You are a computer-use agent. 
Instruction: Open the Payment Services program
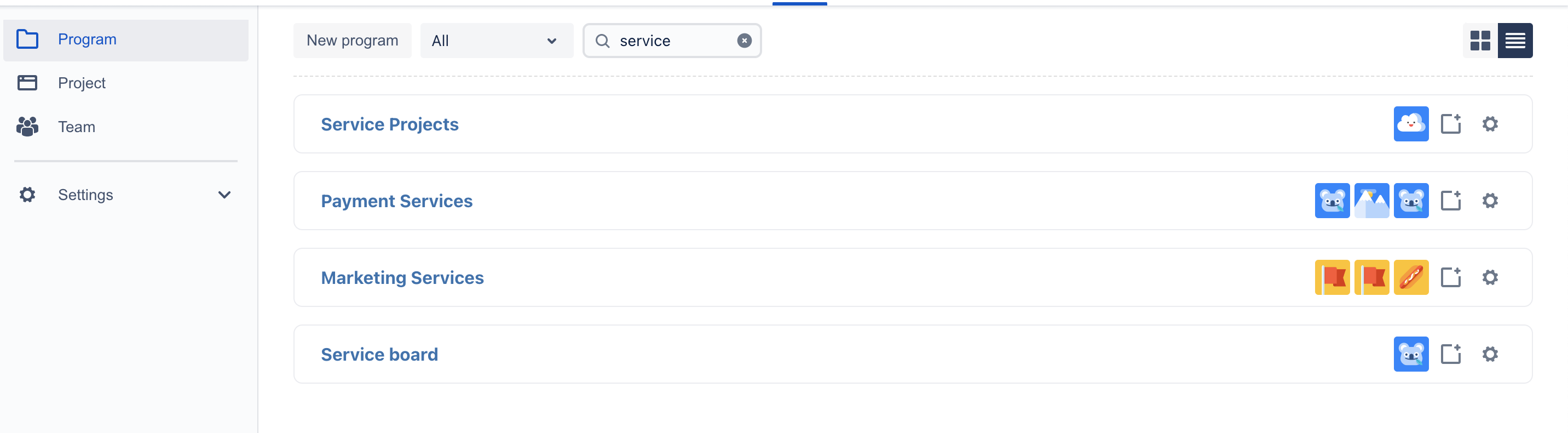(396, 201)
